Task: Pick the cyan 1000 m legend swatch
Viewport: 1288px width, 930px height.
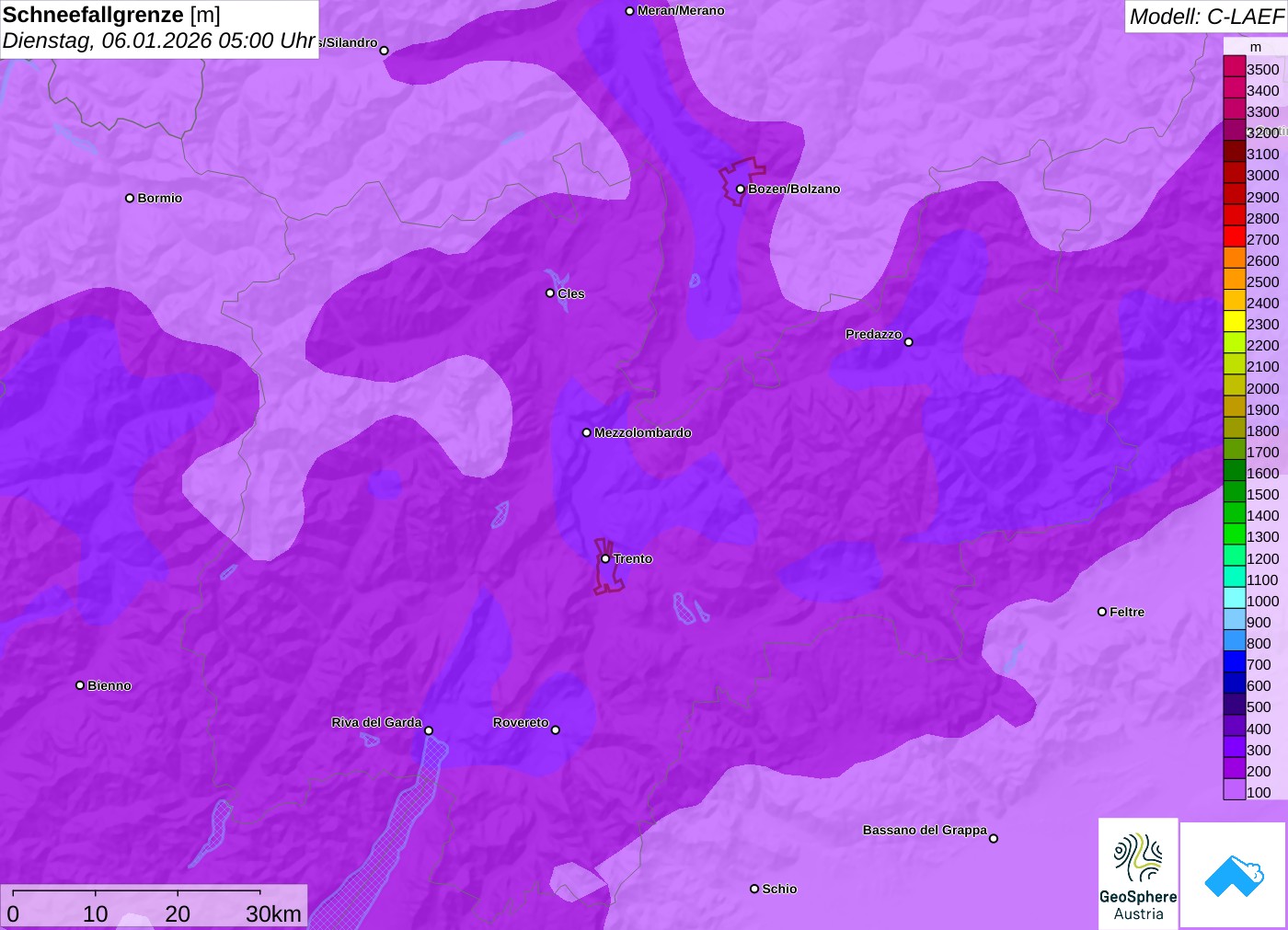Action: coord(1235,599)
